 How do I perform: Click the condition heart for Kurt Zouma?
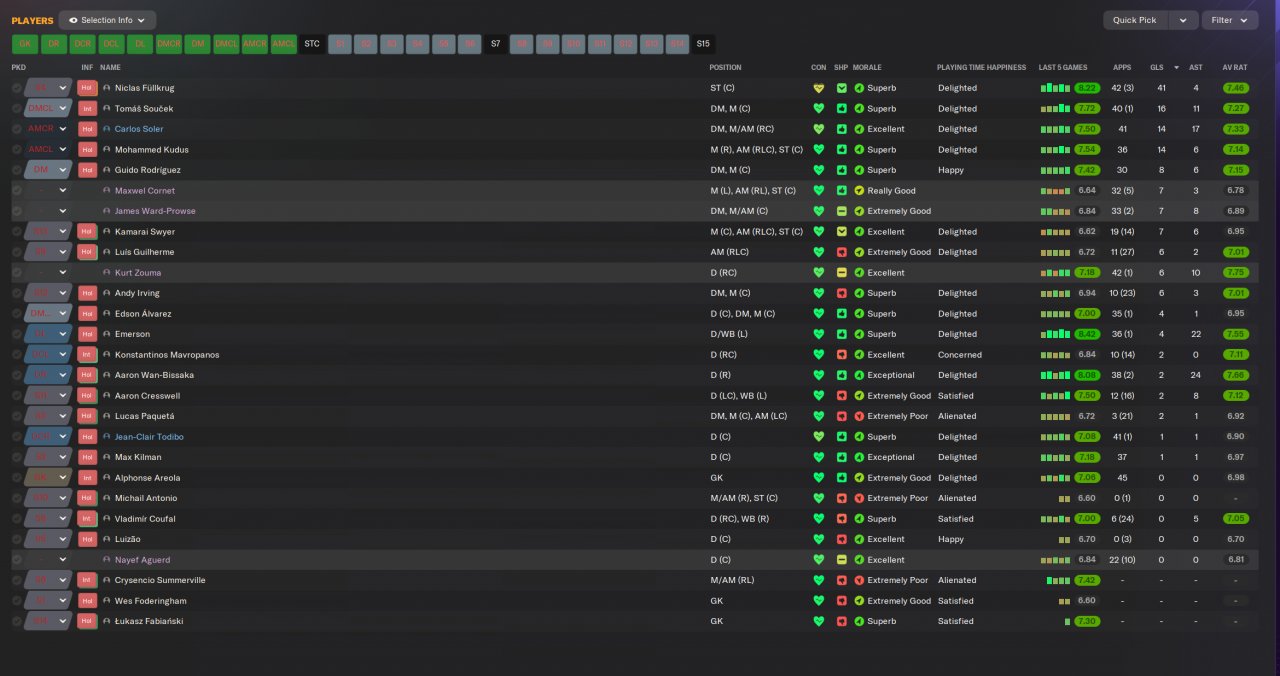coord(819,273)
